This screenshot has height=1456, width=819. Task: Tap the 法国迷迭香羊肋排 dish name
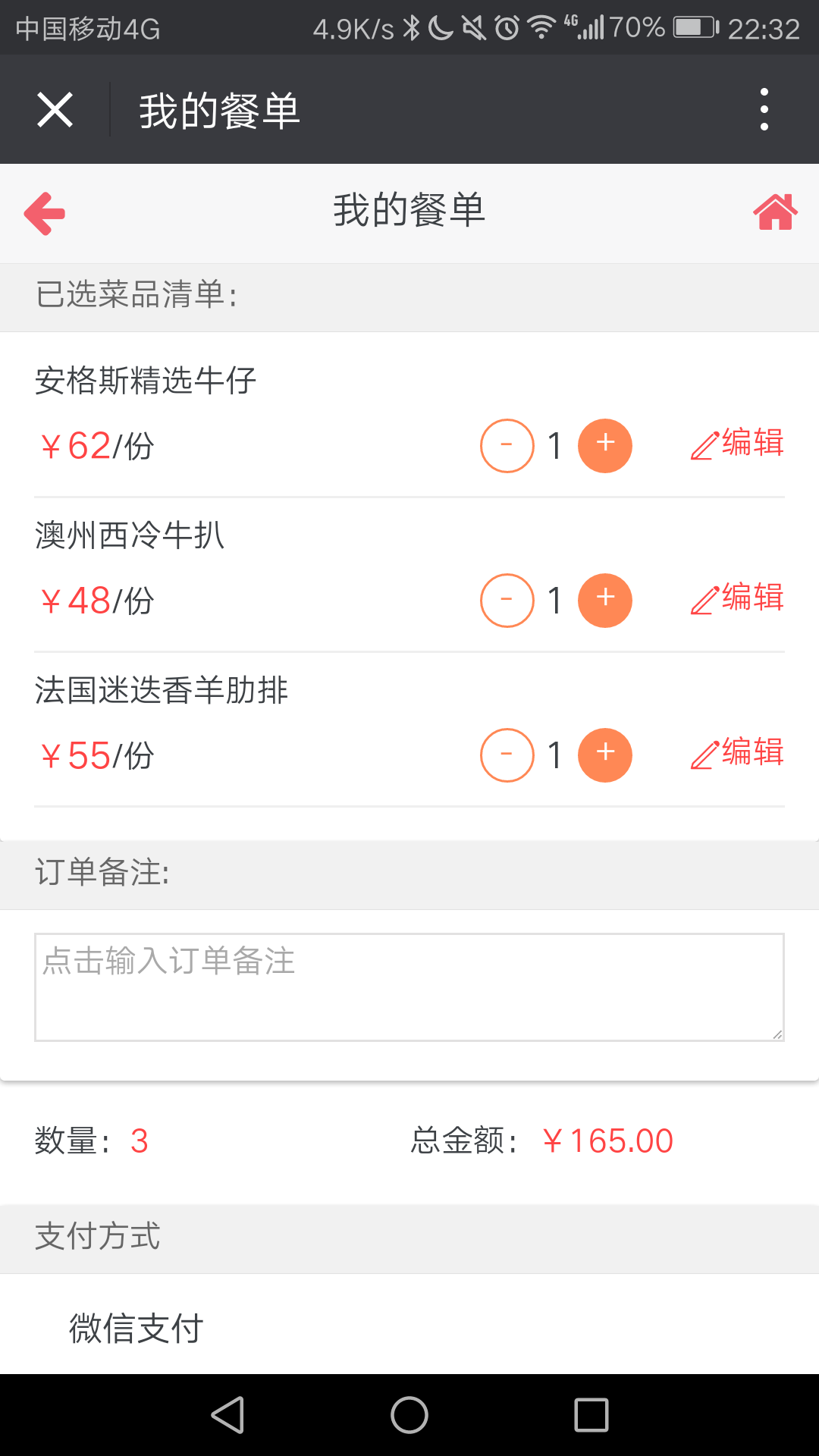point(162,691)
